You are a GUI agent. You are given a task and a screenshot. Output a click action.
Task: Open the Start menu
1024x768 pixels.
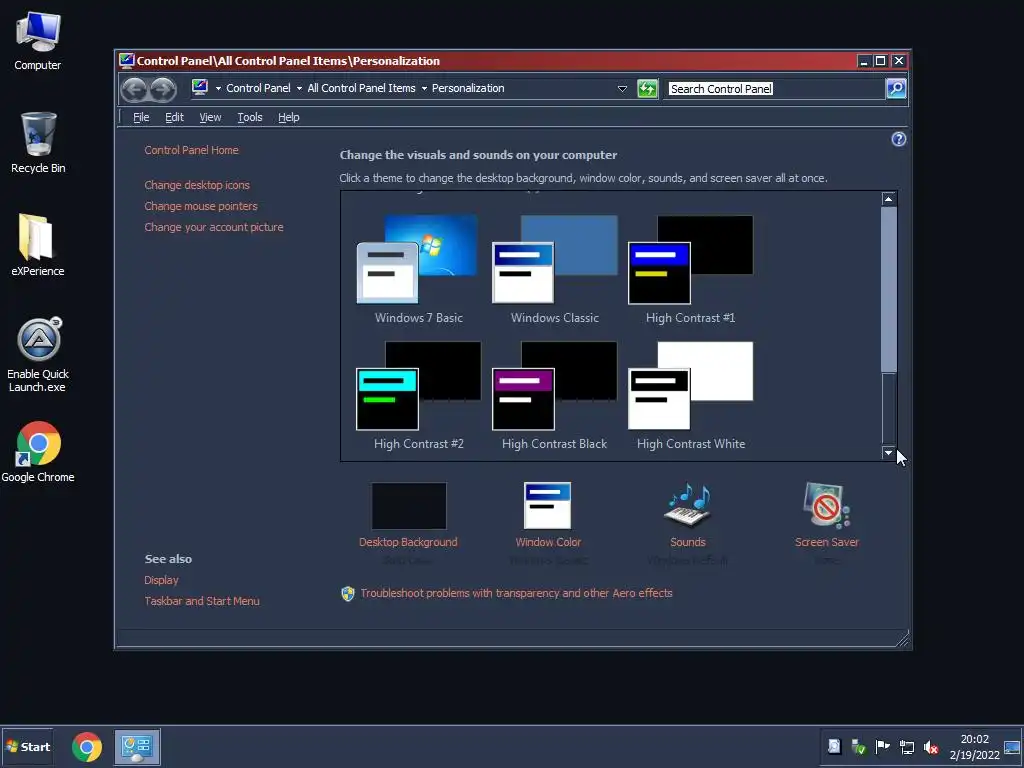pos(27,747)
